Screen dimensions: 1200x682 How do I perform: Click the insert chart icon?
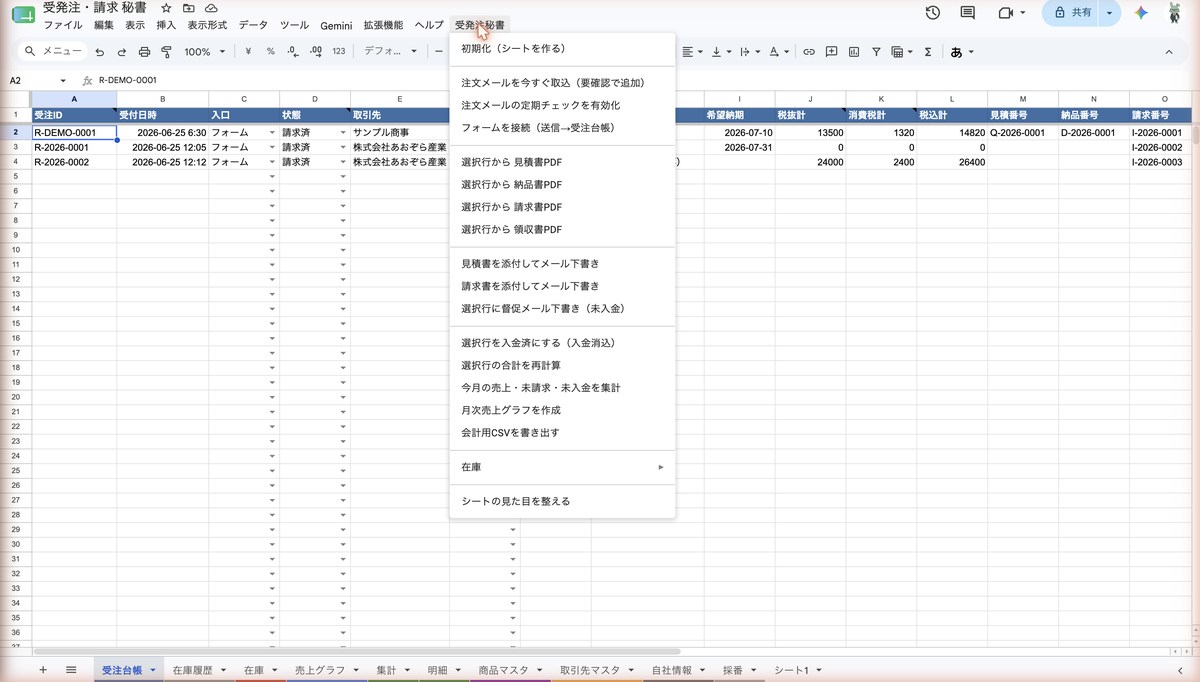tap(854, 51)
